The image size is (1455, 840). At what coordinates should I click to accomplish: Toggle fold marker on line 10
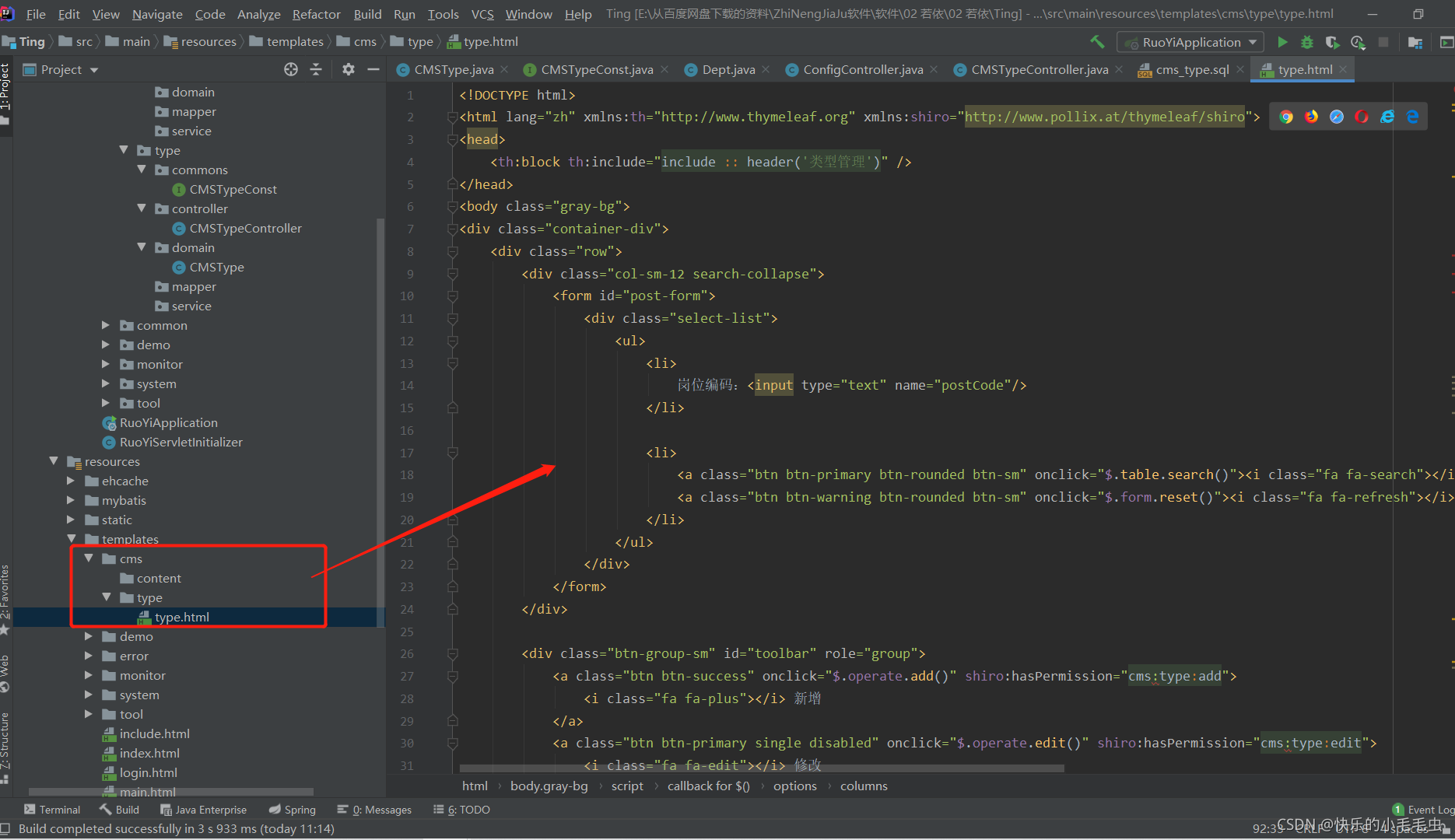453,296
